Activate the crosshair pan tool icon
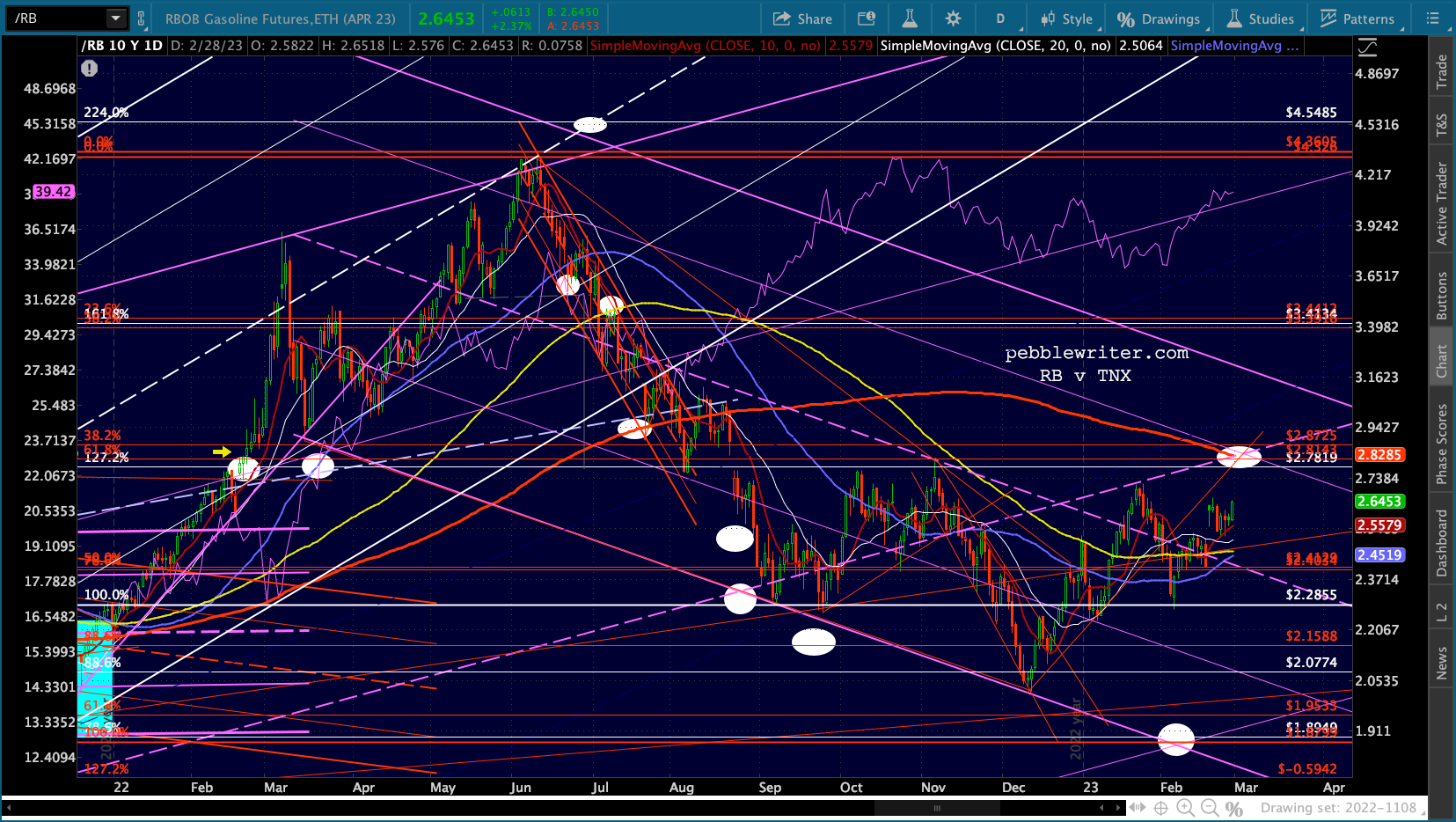The image size is (1456, 822). click(x=1161, y=808)
